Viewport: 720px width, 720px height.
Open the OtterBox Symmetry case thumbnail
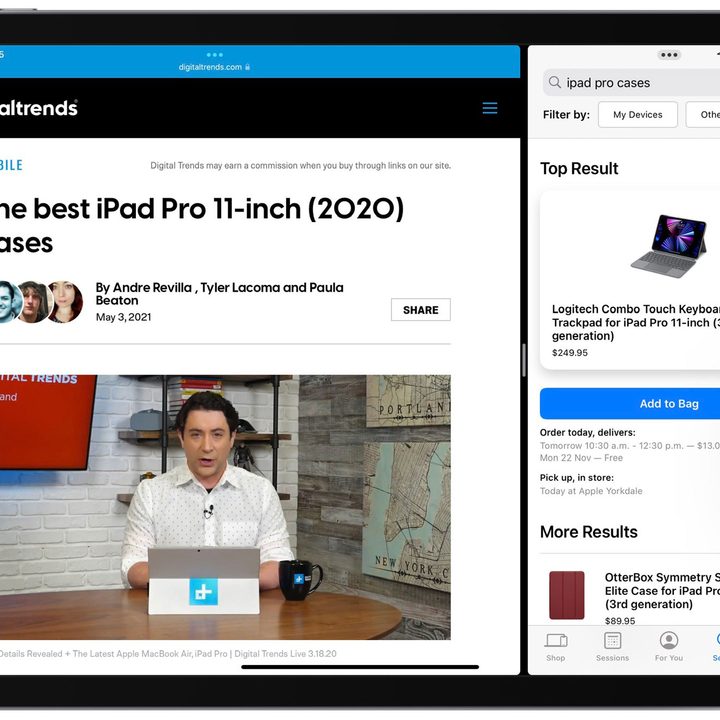(x=567, y=595)
